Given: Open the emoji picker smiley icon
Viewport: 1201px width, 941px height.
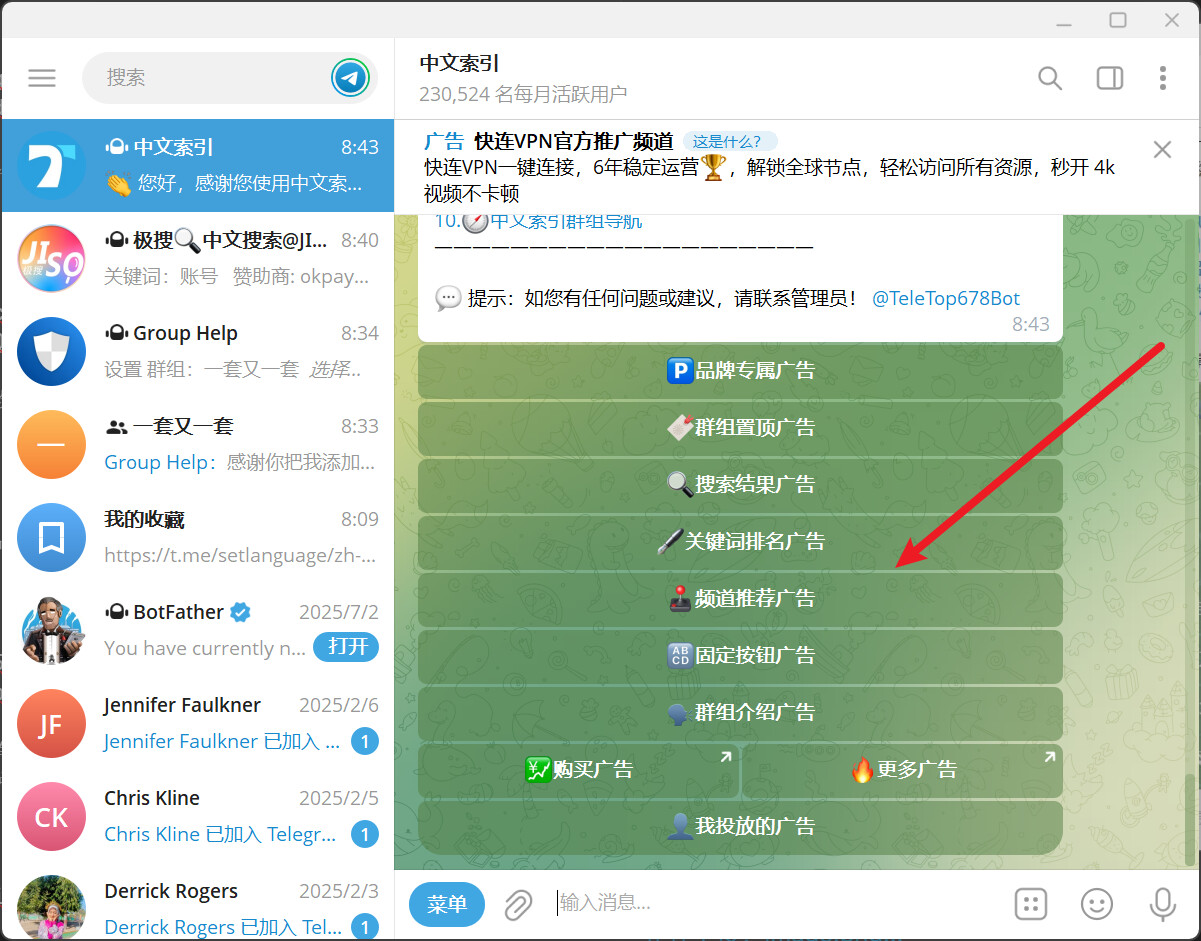Looking at the screenshot, I should coord(1096,904).
